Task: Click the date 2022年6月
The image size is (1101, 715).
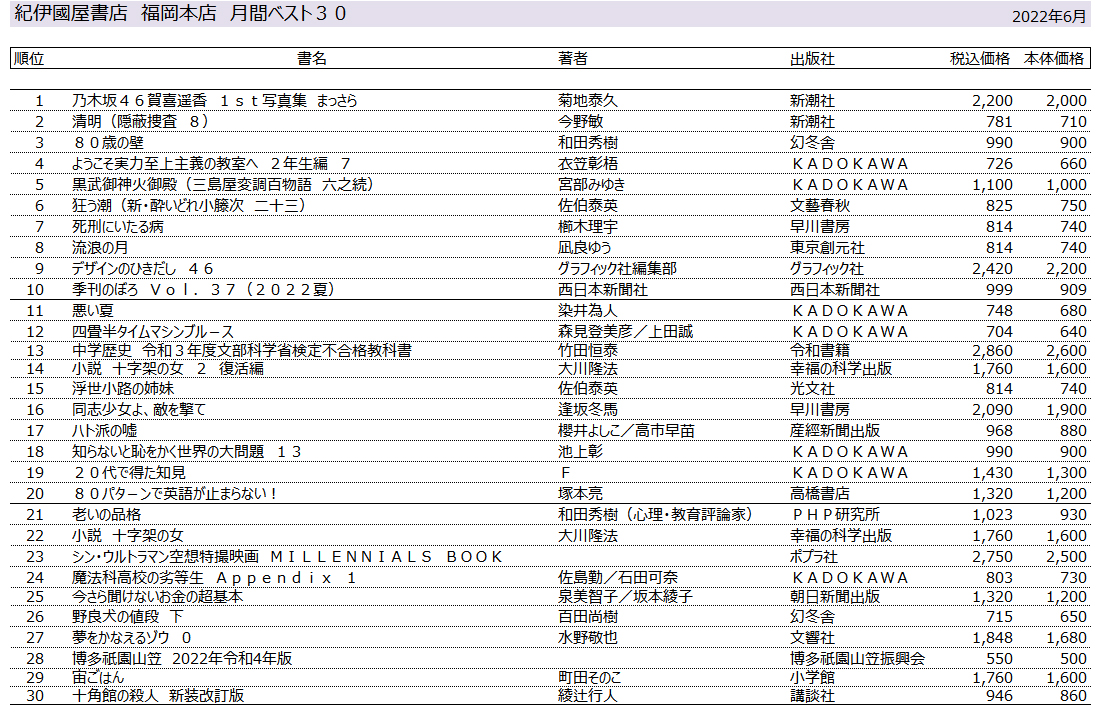Action: click(x=1048, y=16)
